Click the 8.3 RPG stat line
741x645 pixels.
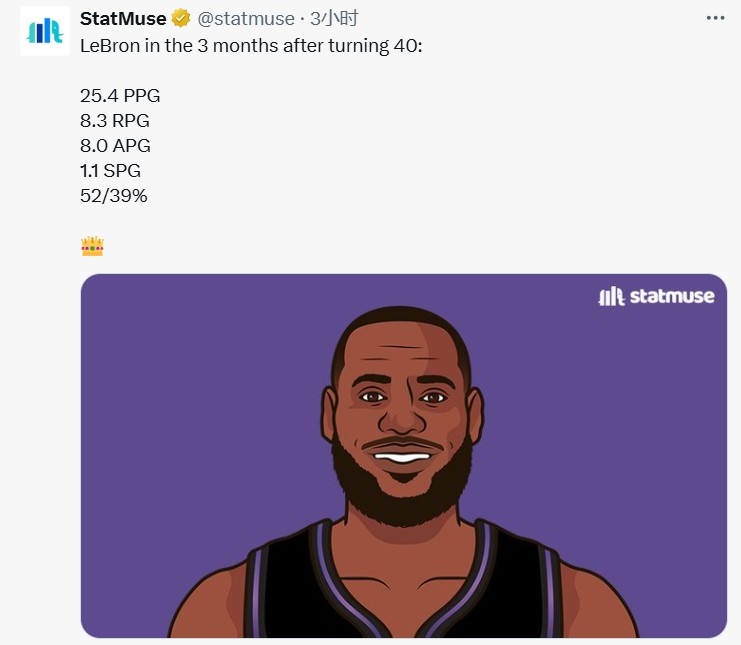115,121
